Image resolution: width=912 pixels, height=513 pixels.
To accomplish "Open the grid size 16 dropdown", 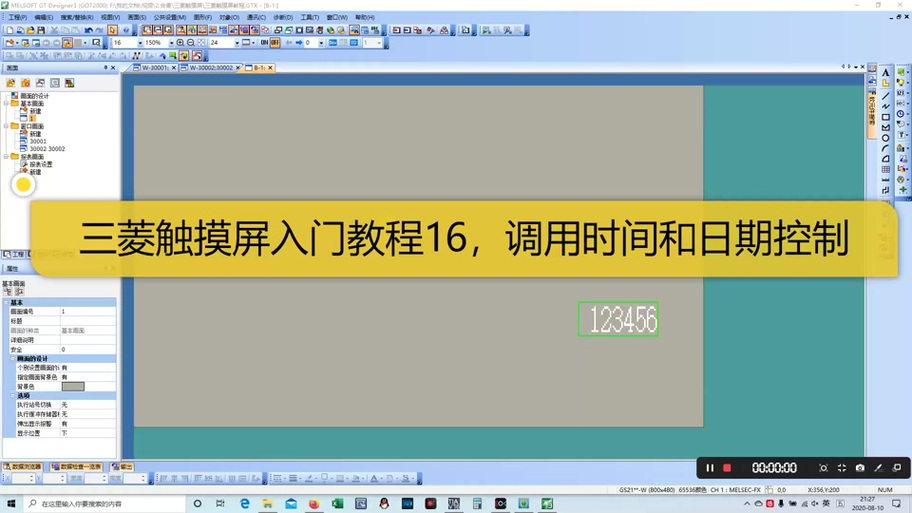I will click(x=140, y=43).
